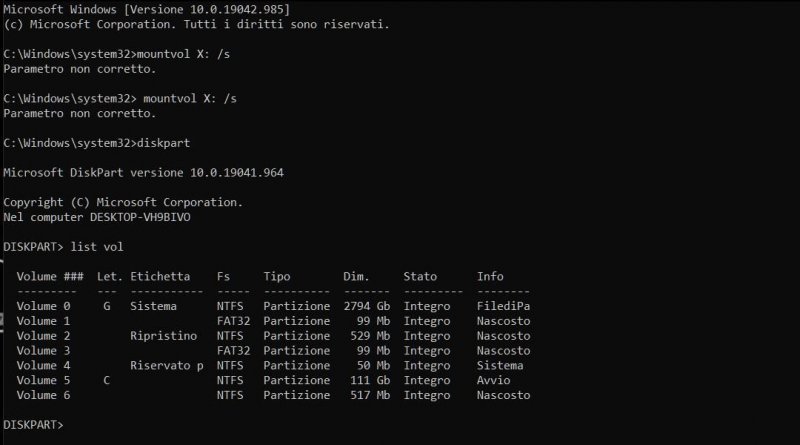Click the "Stato" column header
Viewport: 800px width, 445px height.
420,275
